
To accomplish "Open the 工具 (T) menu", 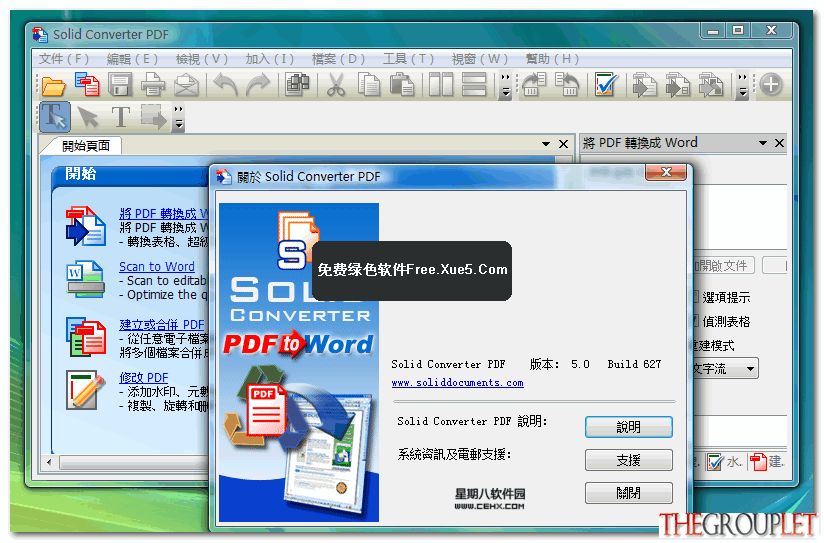I will pyautogui.click(x=408, y=59).
